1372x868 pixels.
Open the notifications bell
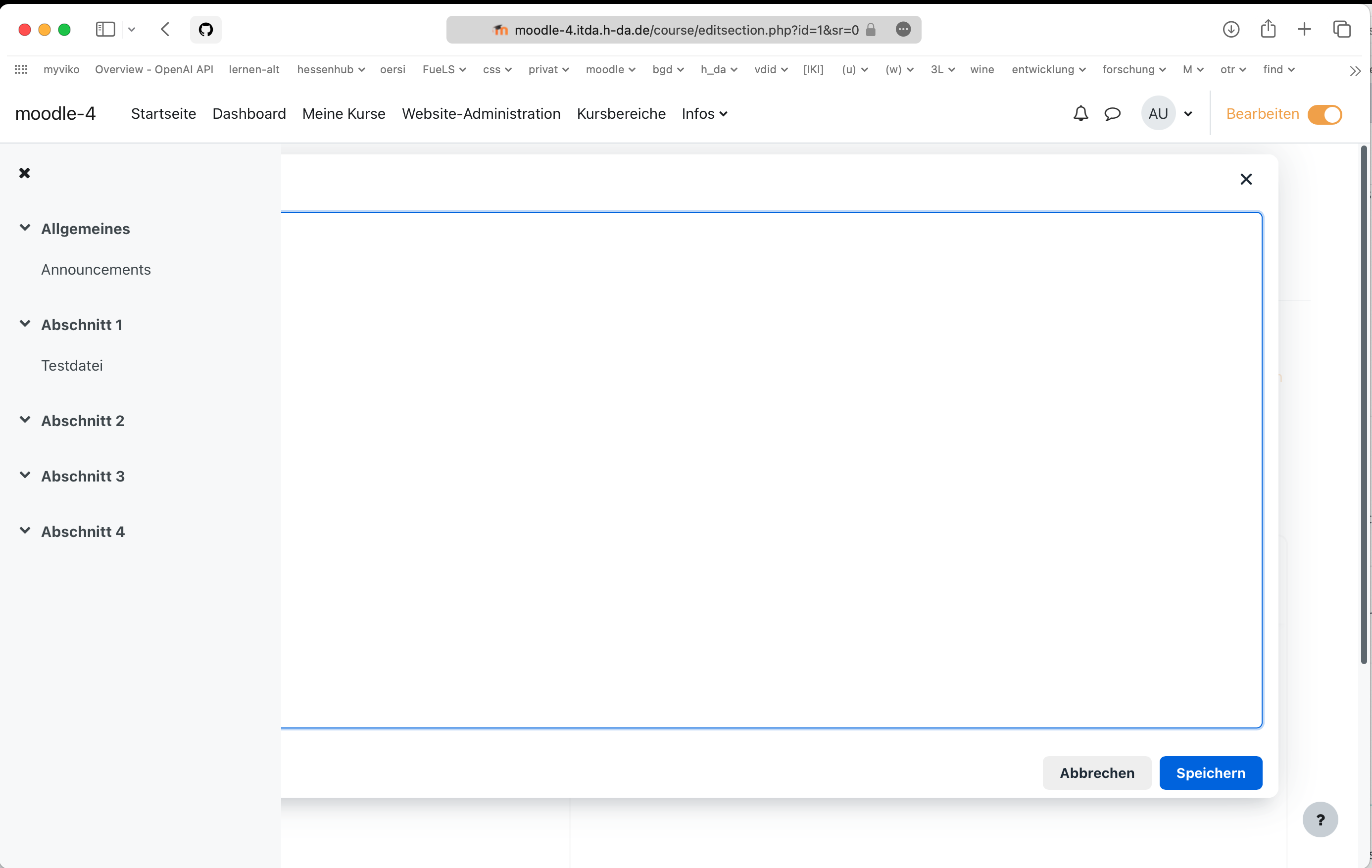(x=1080, y=114)
